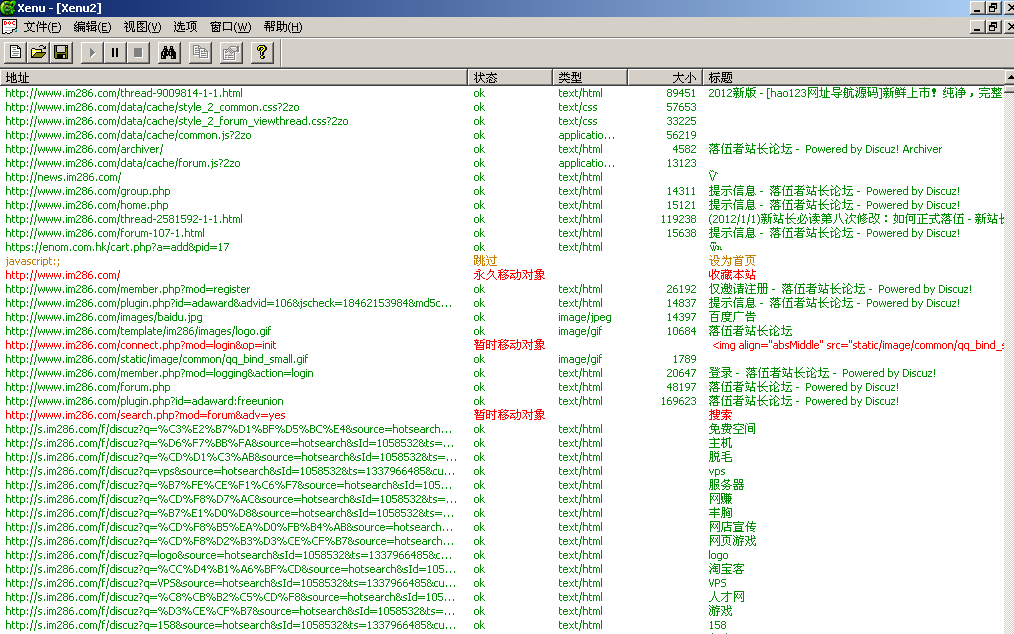Open the 文件(F) menu
Screen dimensions: 1014x634
click(42, 27)
